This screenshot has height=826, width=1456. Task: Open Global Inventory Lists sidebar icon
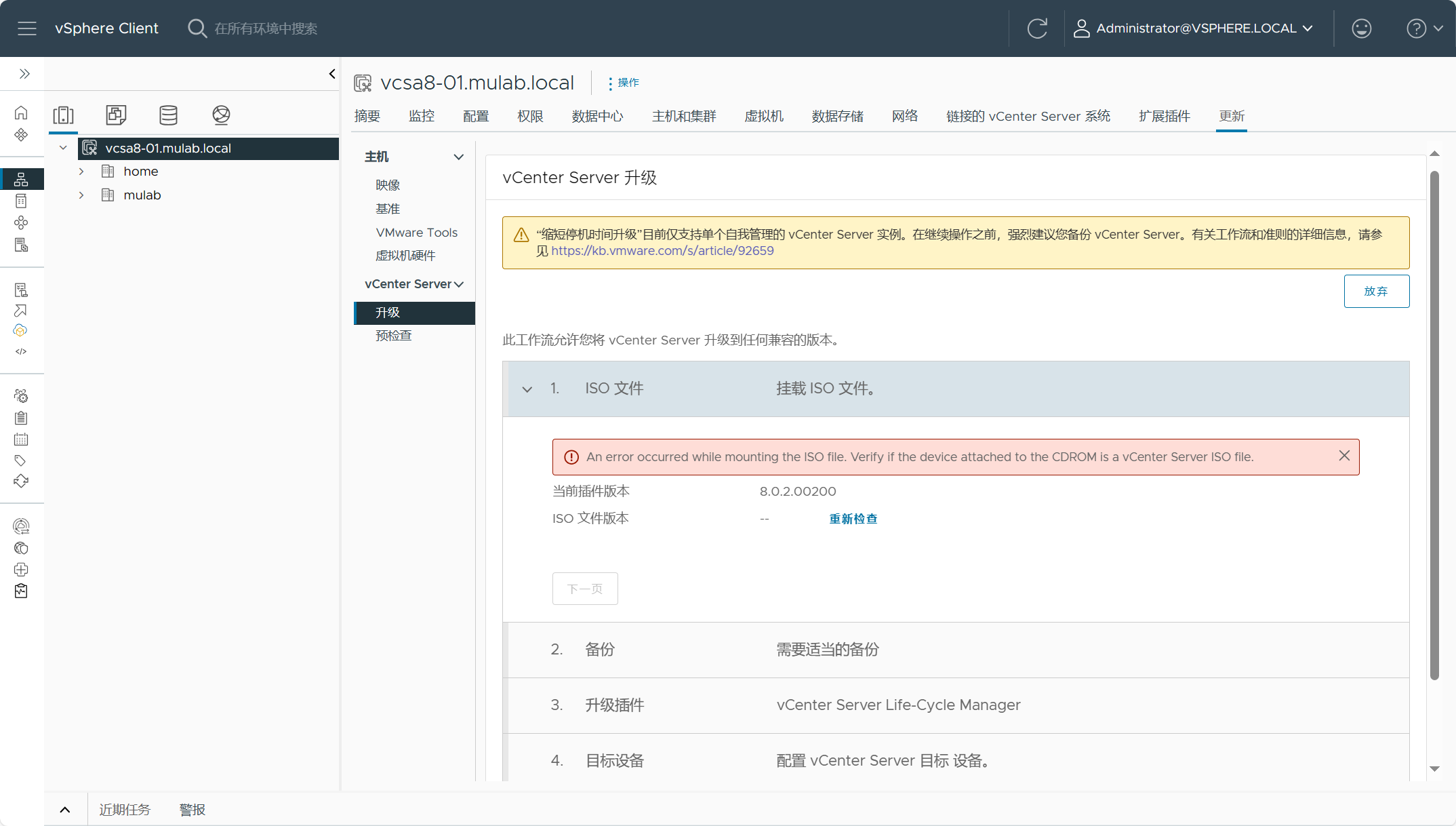[x=21, y=245]
